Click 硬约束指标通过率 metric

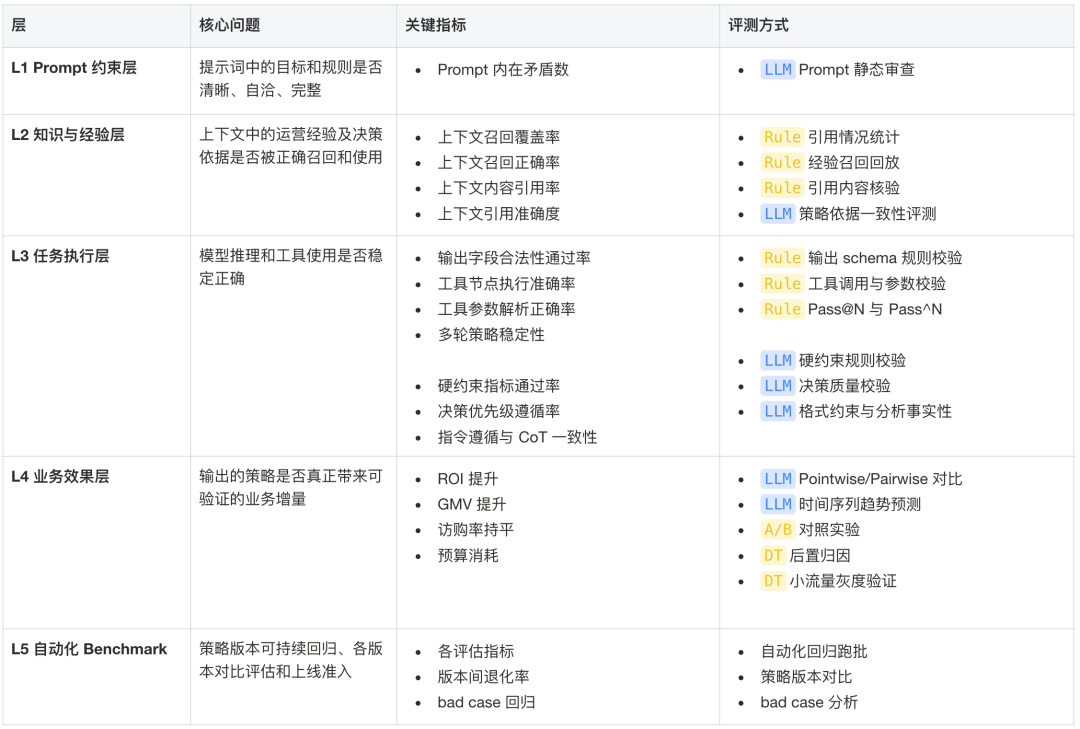pyautogui.click(x=499, y=386)
